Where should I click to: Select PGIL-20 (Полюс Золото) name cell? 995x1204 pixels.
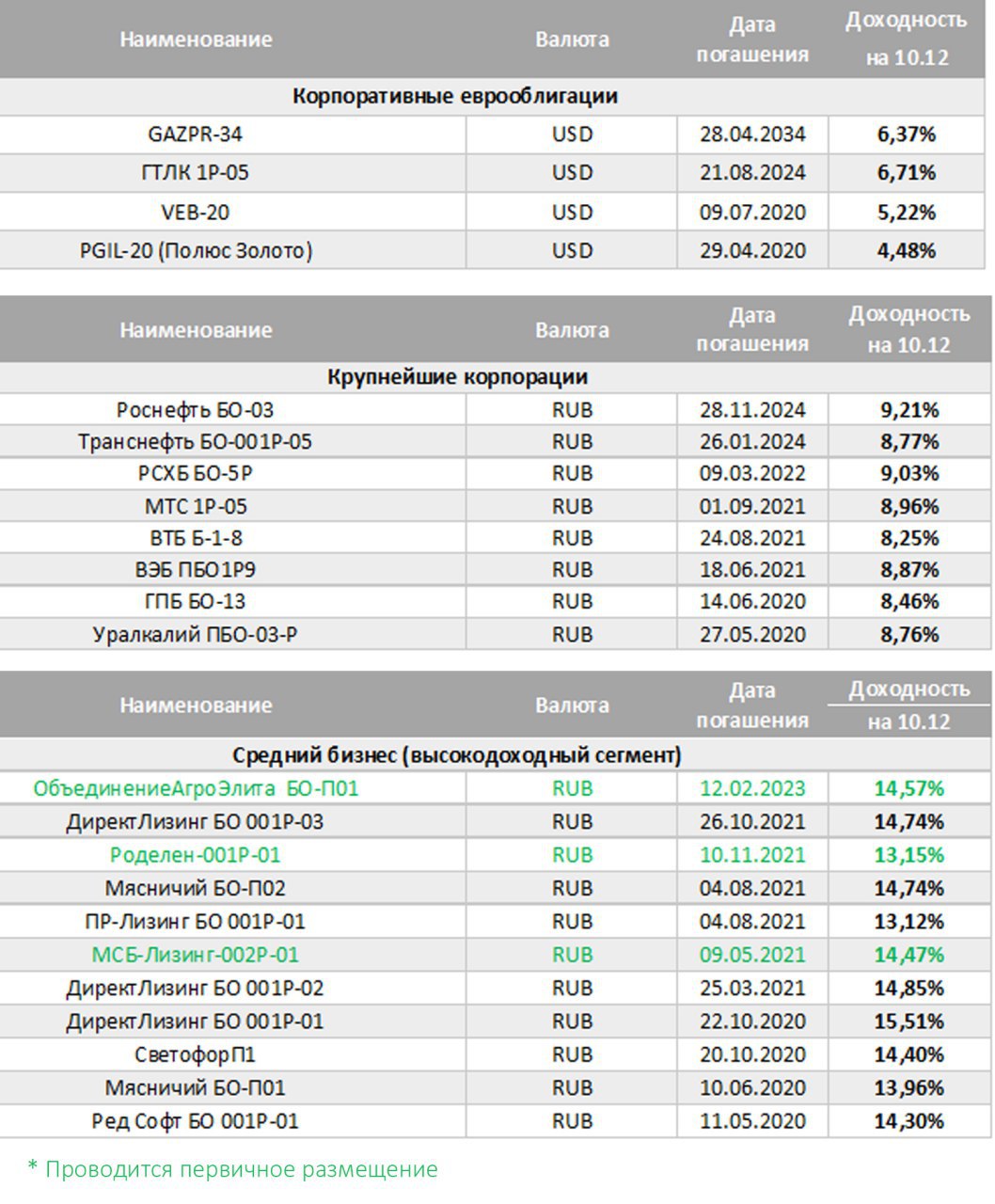pyautogui.click(x=196, y=251)
